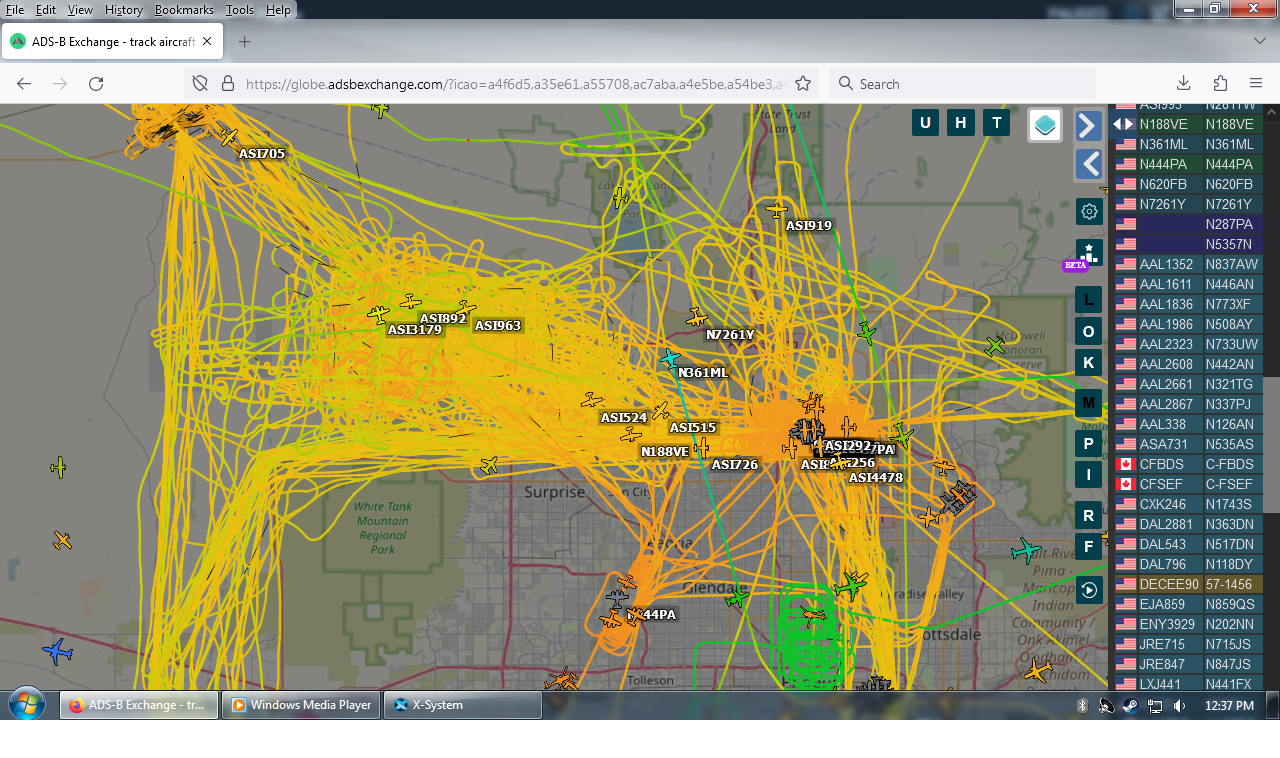
Task: Start the history replay button
Action: pos(1089,589)
